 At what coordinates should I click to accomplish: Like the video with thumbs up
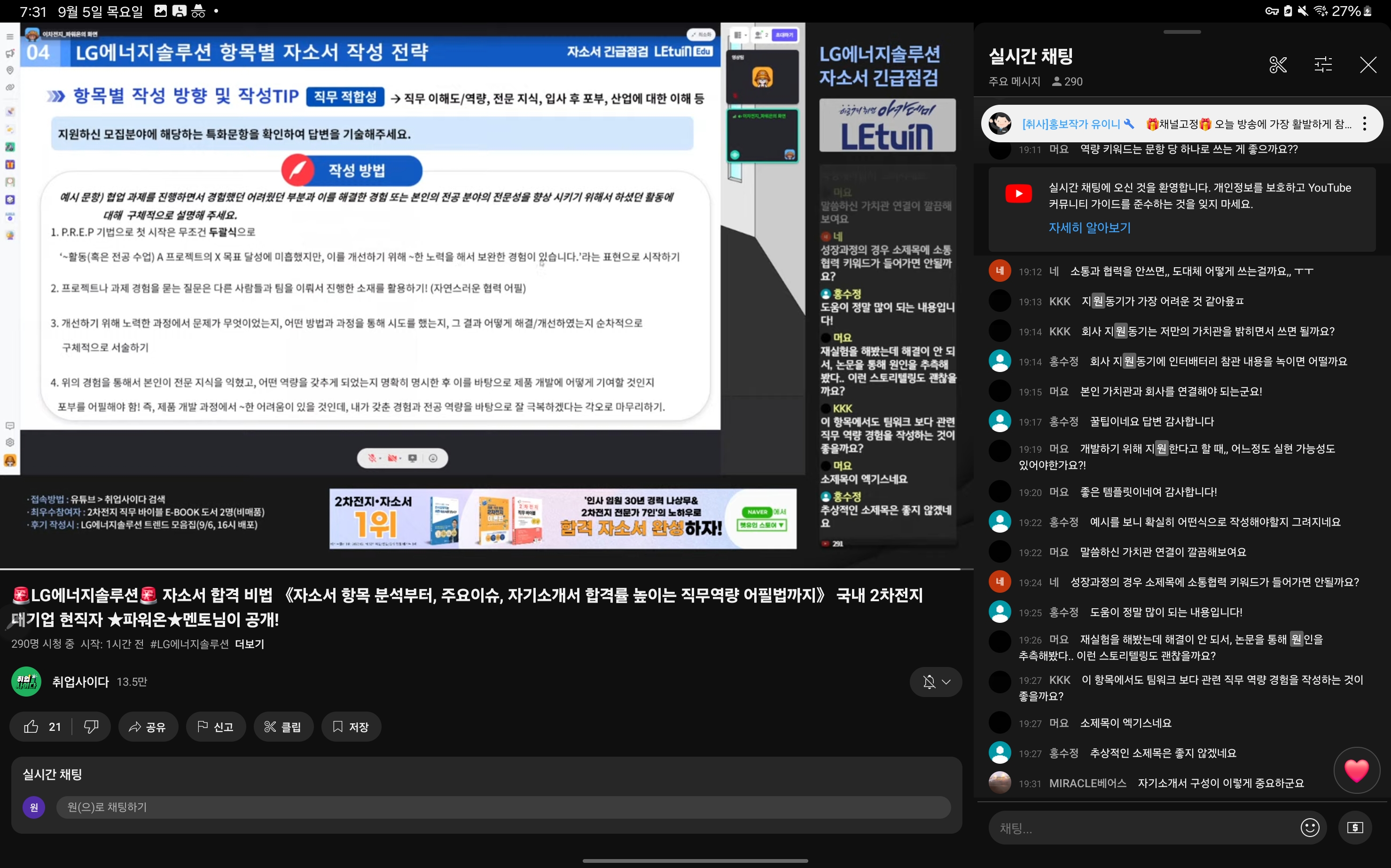31,727
